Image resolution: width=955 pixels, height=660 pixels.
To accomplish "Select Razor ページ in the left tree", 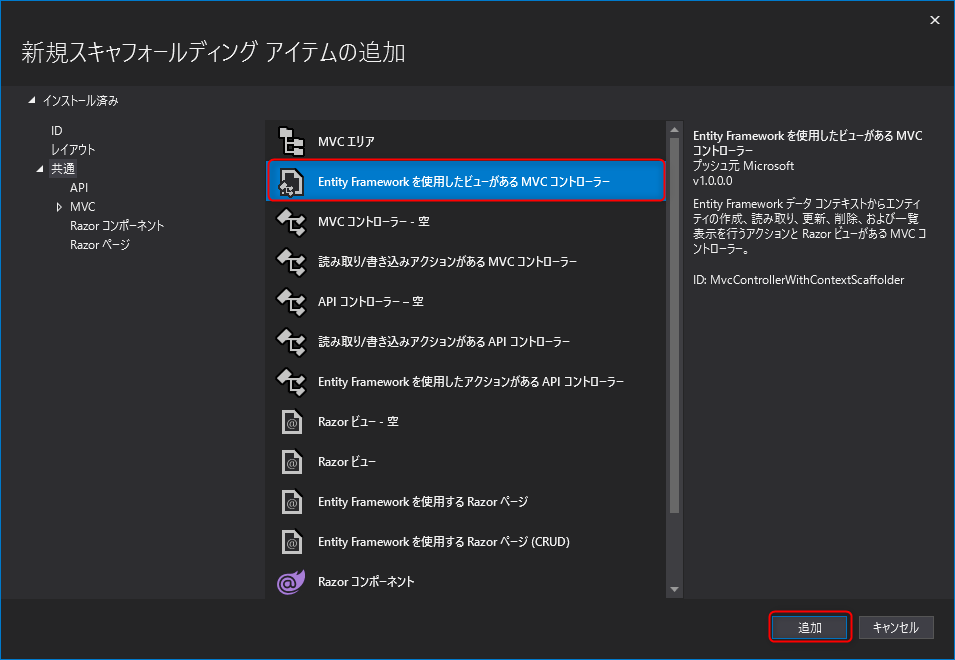I will (100, 245).
